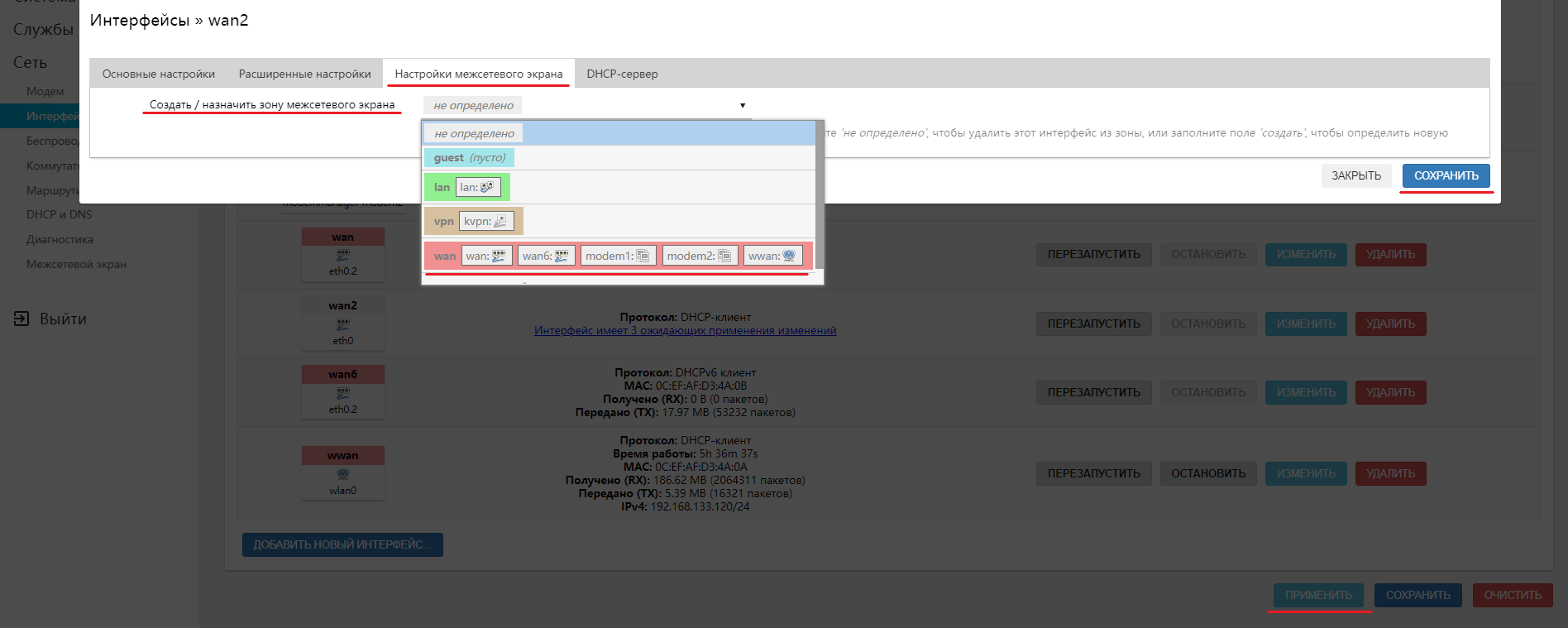Stop the wan interface
Screen dimensions: 1568x628
tap(1208, 255)
